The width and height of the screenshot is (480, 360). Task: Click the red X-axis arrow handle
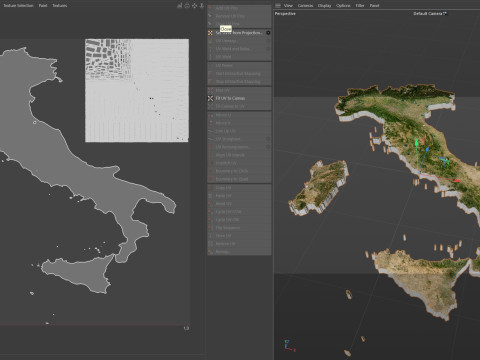(x=458, y=180)
